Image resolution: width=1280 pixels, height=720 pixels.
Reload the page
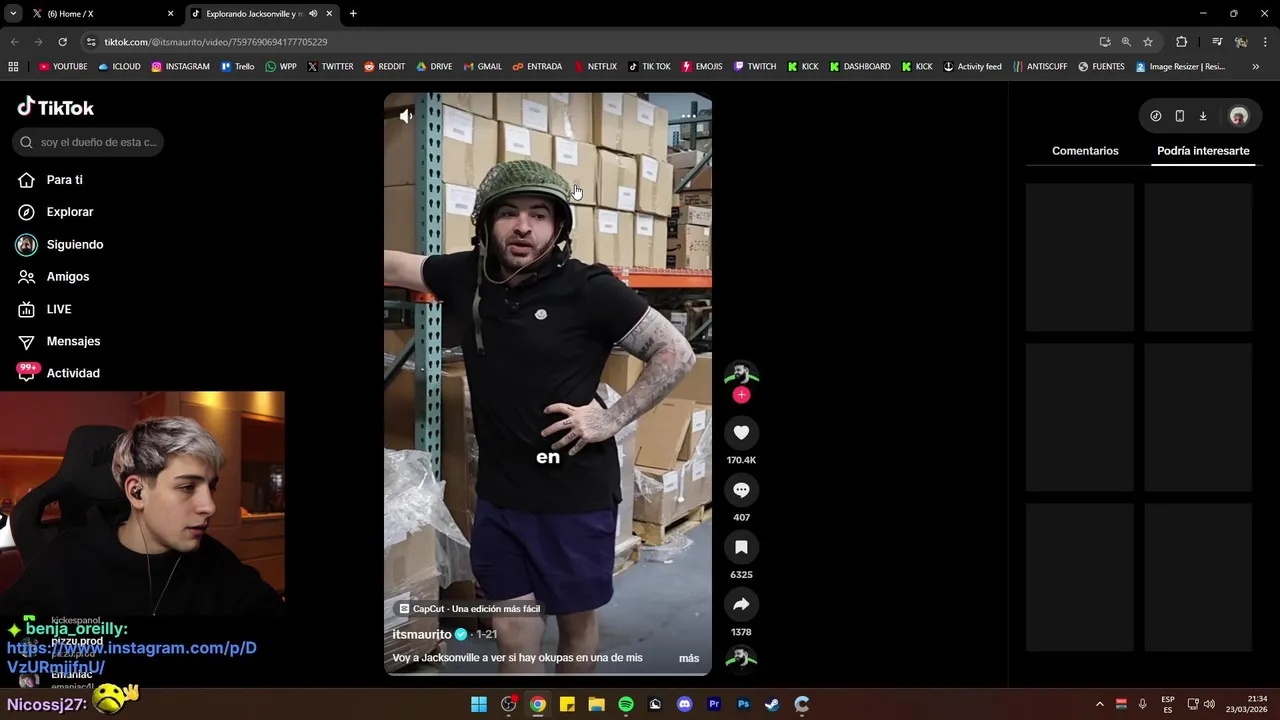[x=62, y=42]
